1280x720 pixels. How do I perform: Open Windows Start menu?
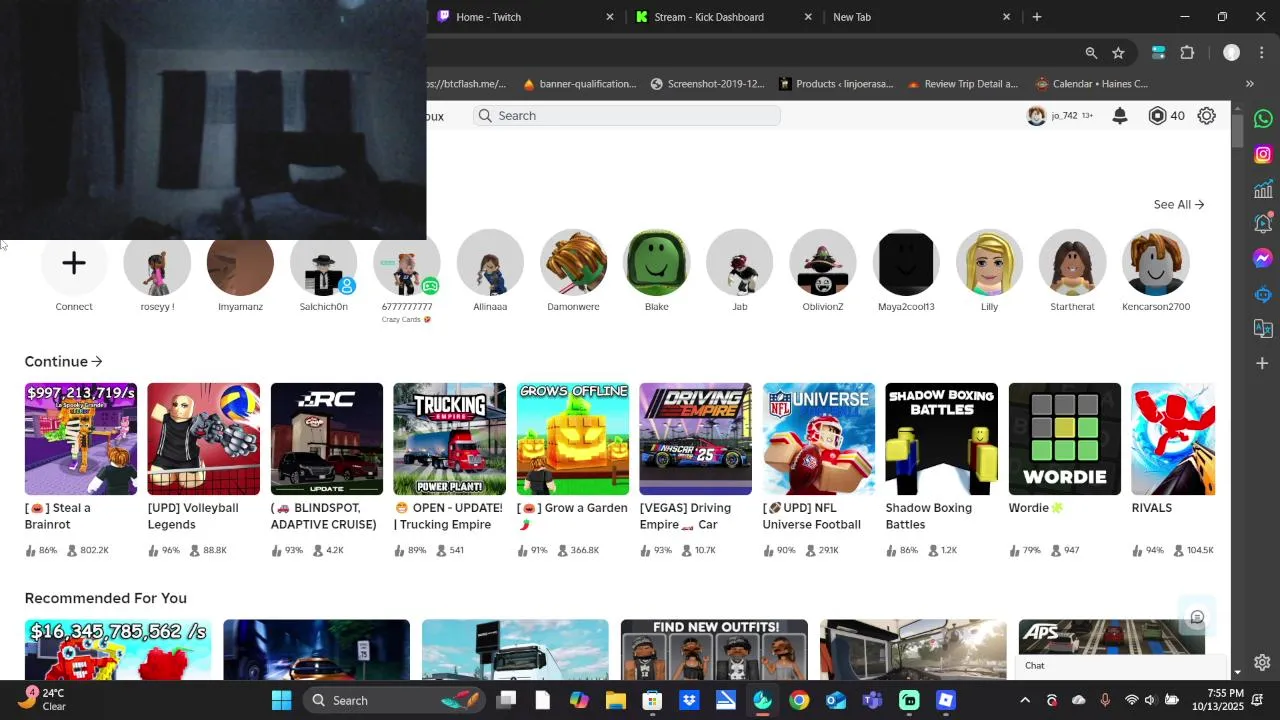tap(281, 700)
